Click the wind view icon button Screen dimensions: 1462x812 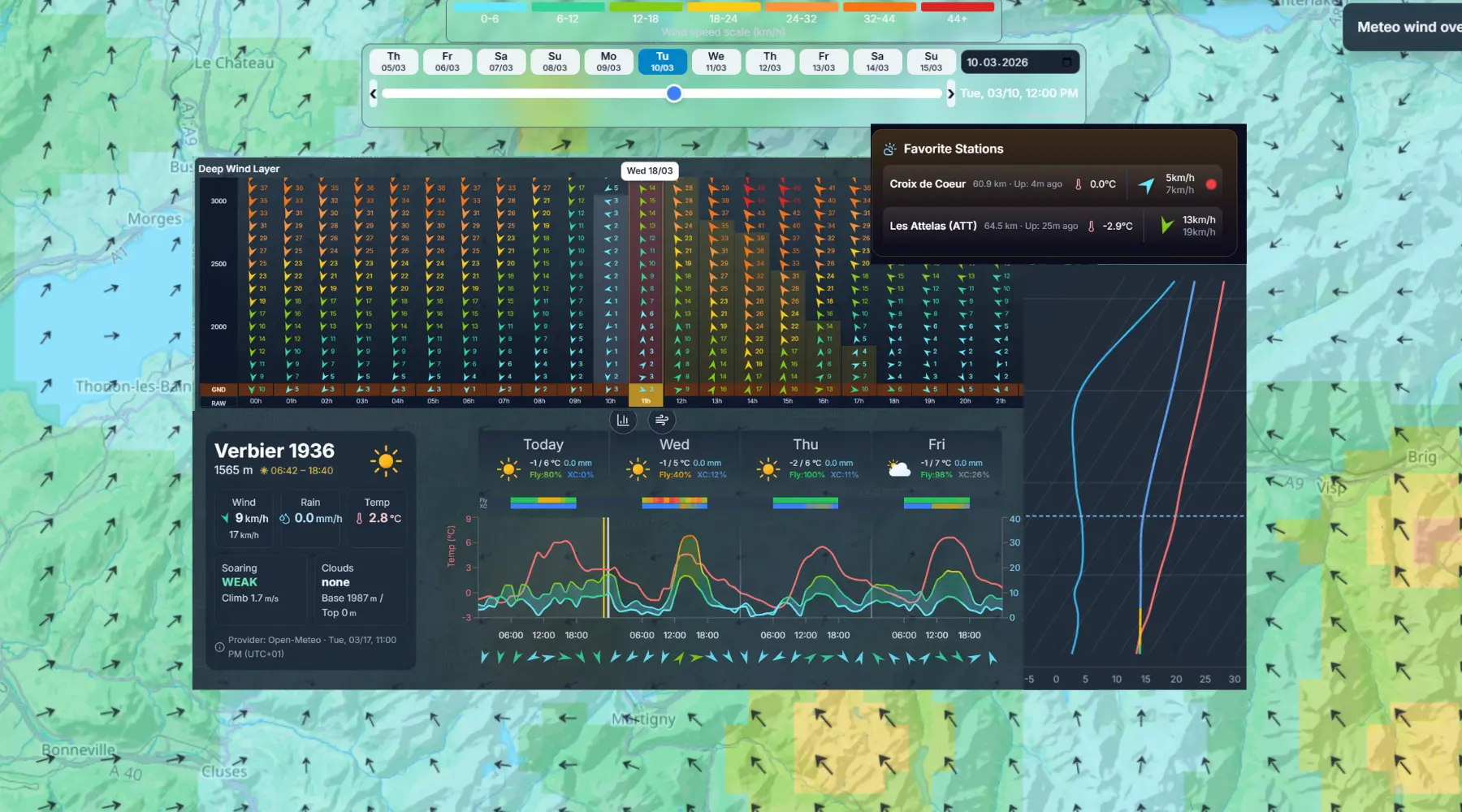coord(662,420)
